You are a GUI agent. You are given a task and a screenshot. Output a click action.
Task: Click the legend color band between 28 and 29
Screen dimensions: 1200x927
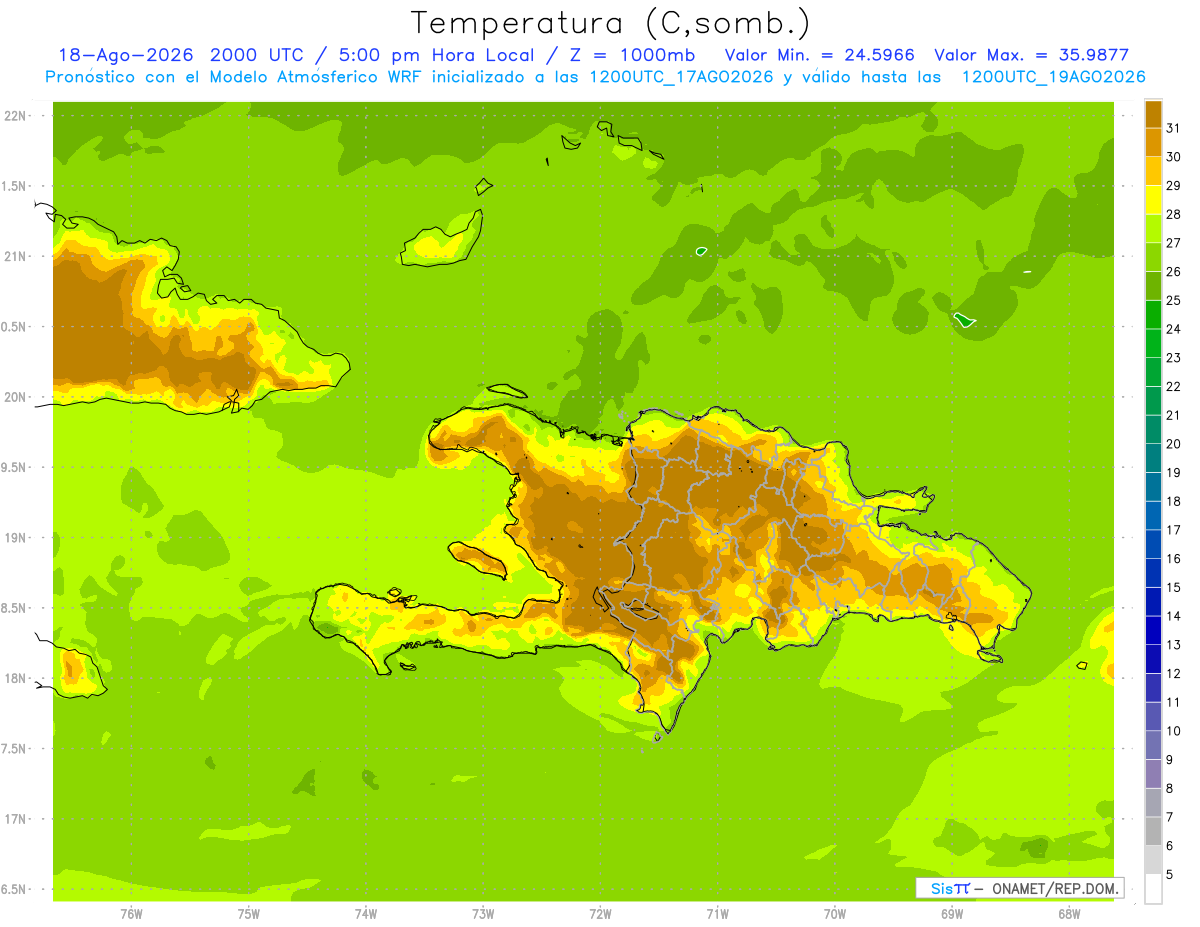[x=1153, y=200]
